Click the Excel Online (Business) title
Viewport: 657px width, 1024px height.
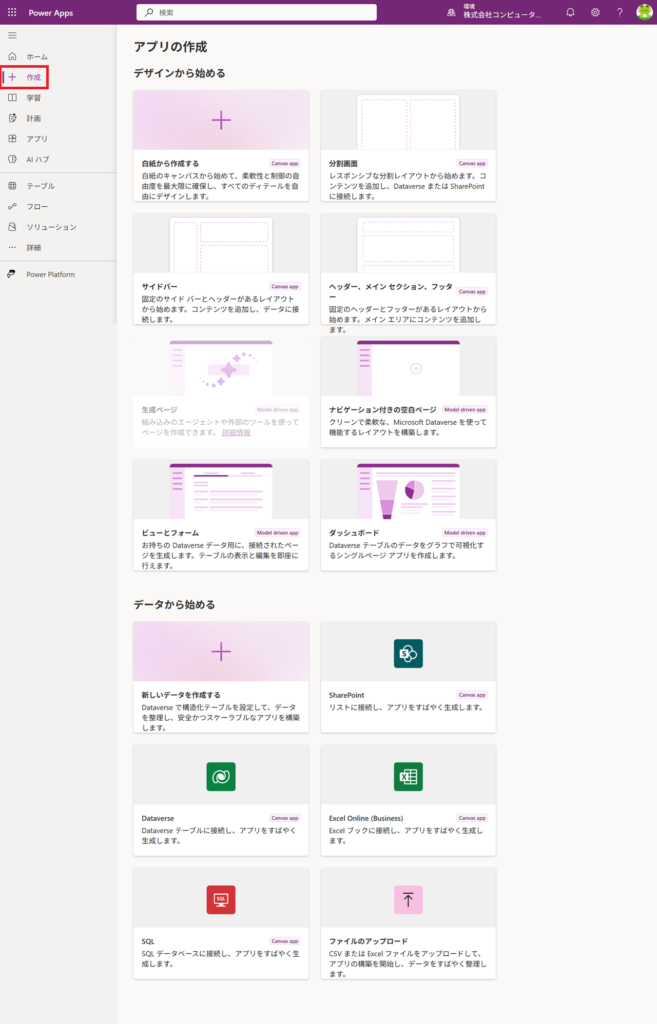pyautogui.click(x=366, y=818)
